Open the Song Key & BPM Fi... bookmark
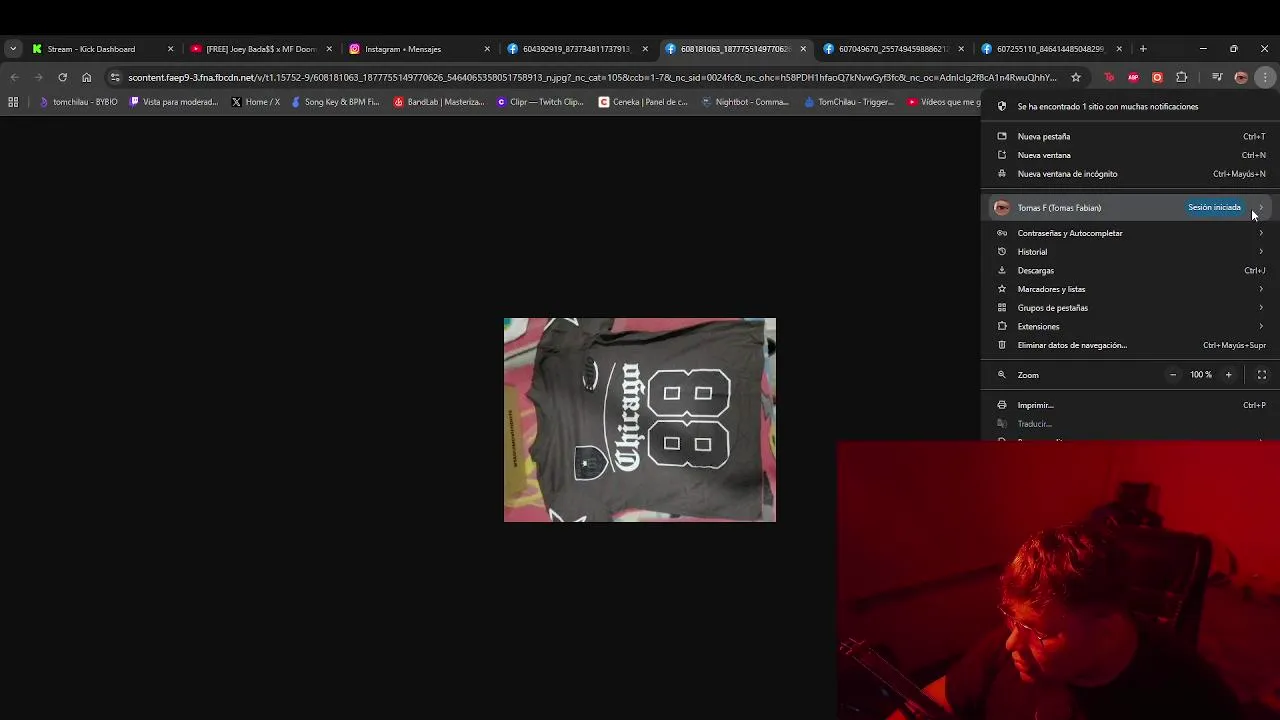Screen dimensions: 1280x720 (x=335, y=101)
